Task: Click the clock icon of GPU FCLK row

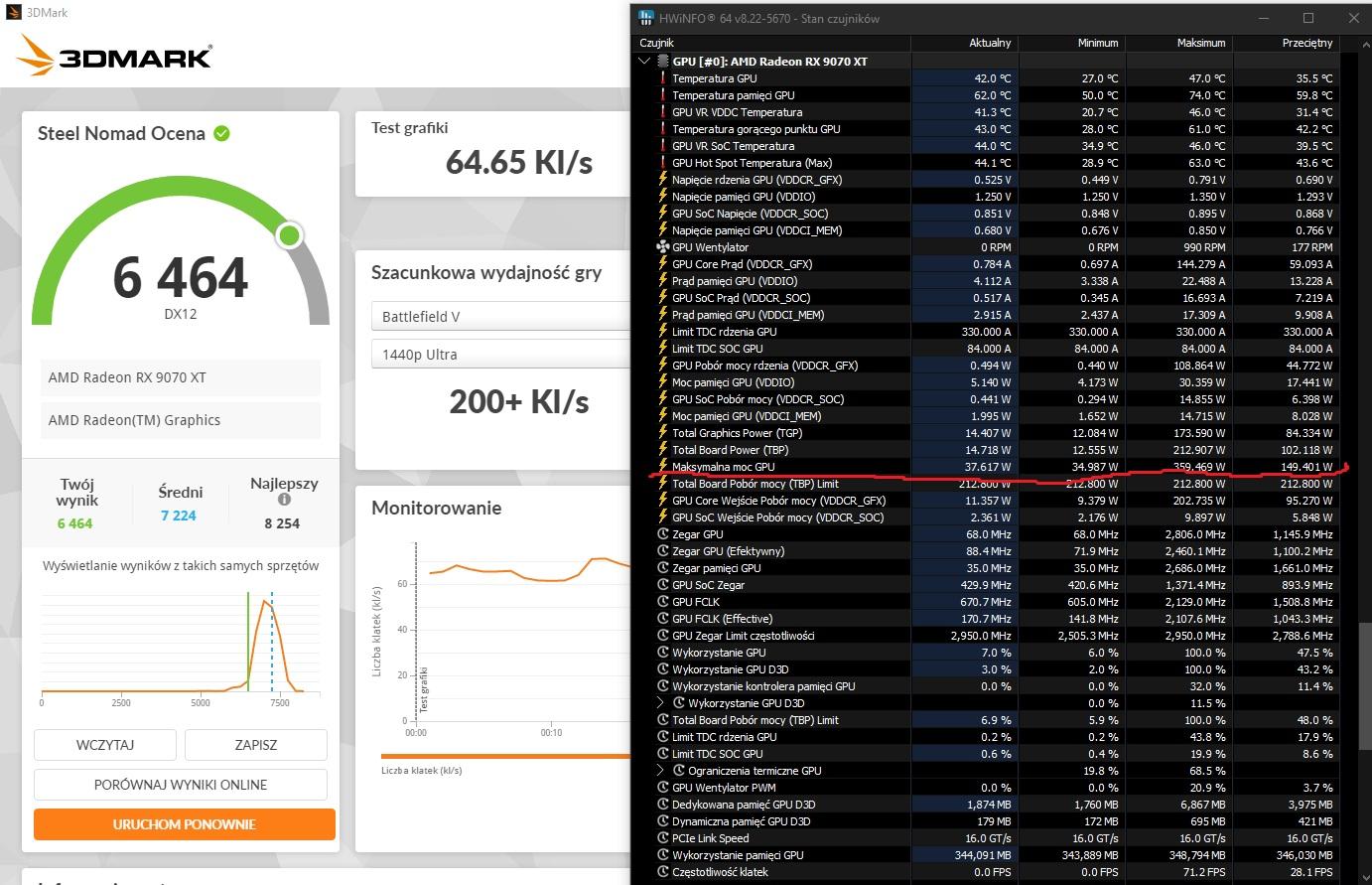Action: coord(663,602)
